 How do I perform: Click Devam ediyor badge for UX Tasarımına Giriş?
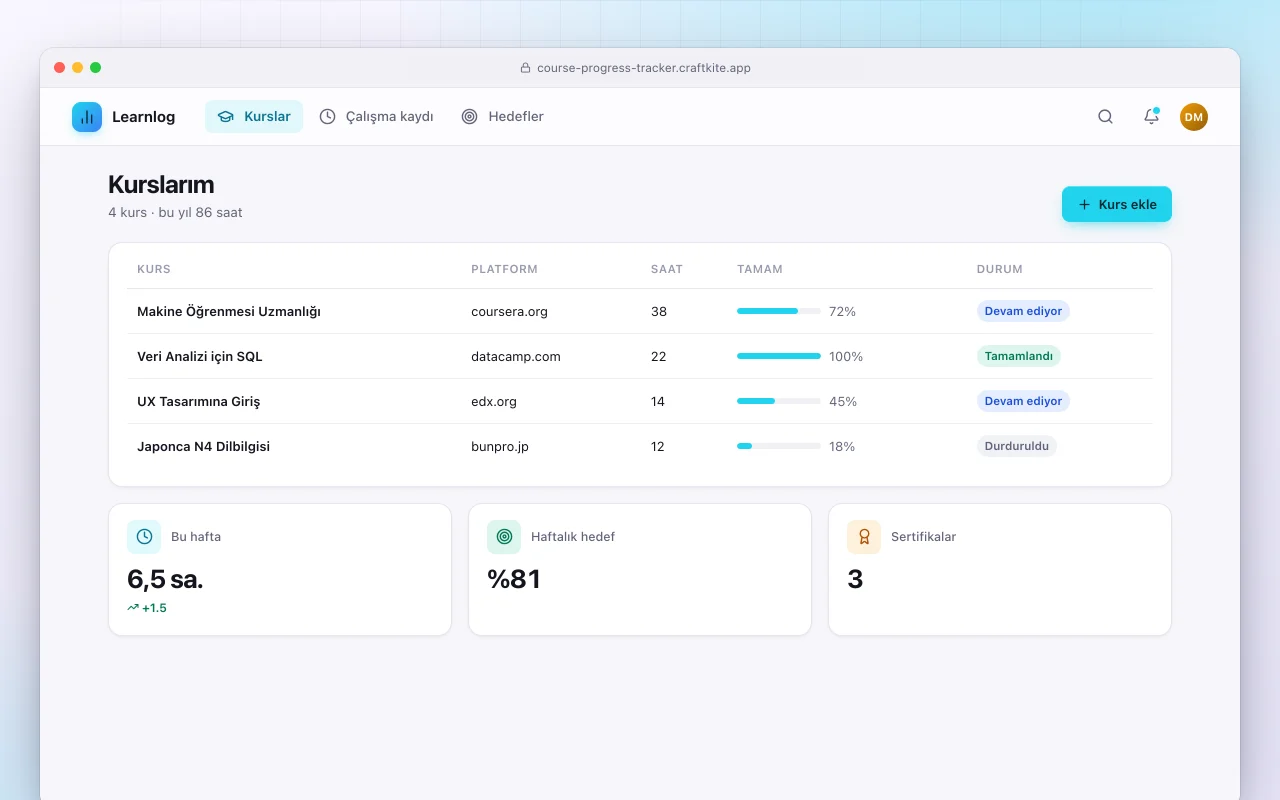point(1023,401)
